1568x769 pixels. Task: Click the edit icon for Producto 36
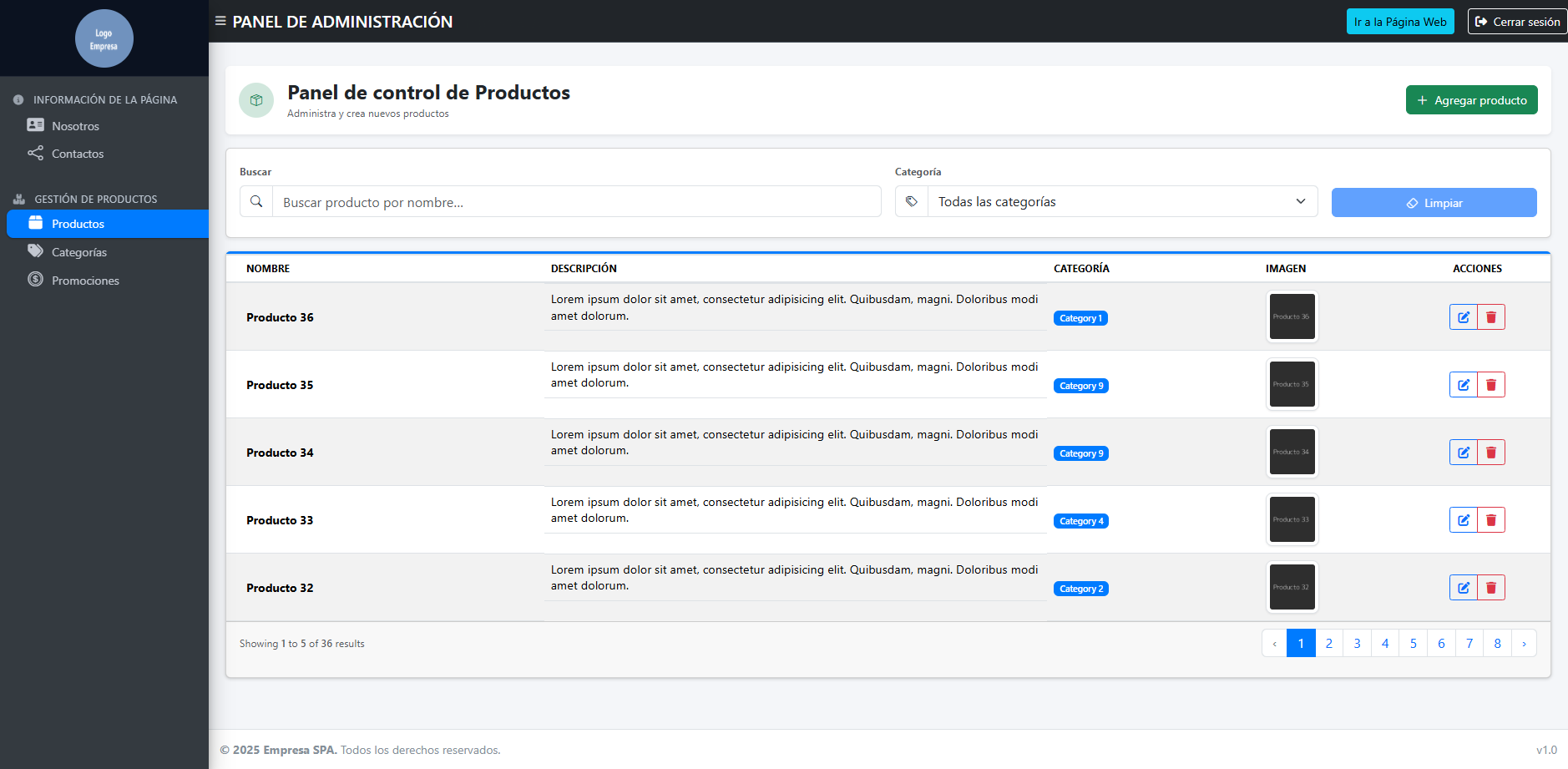click(1463, 317)
